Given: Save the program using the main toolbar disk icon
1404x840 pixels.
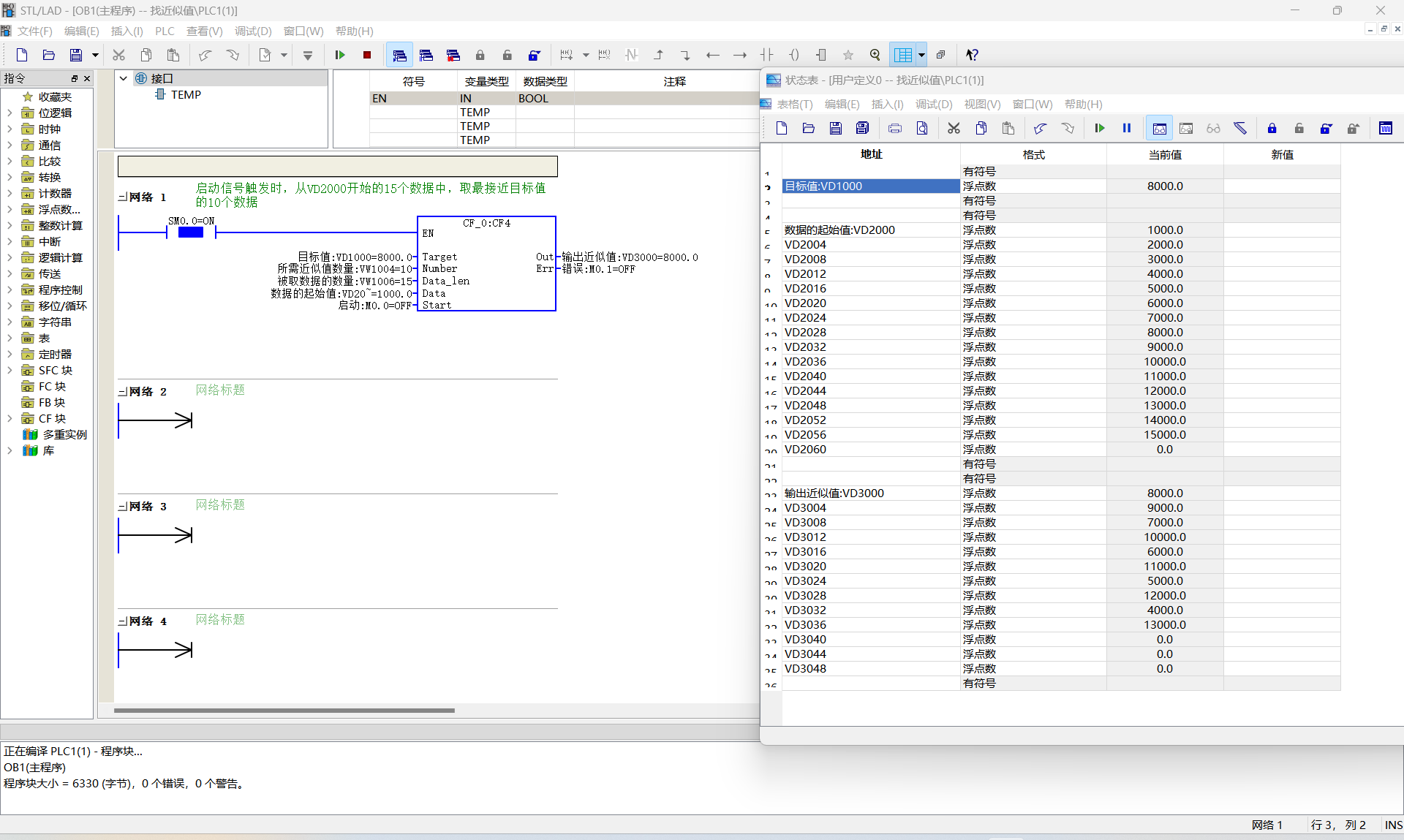Looking at the screenshot, I should pyautogui.click(x=76, y=55).
